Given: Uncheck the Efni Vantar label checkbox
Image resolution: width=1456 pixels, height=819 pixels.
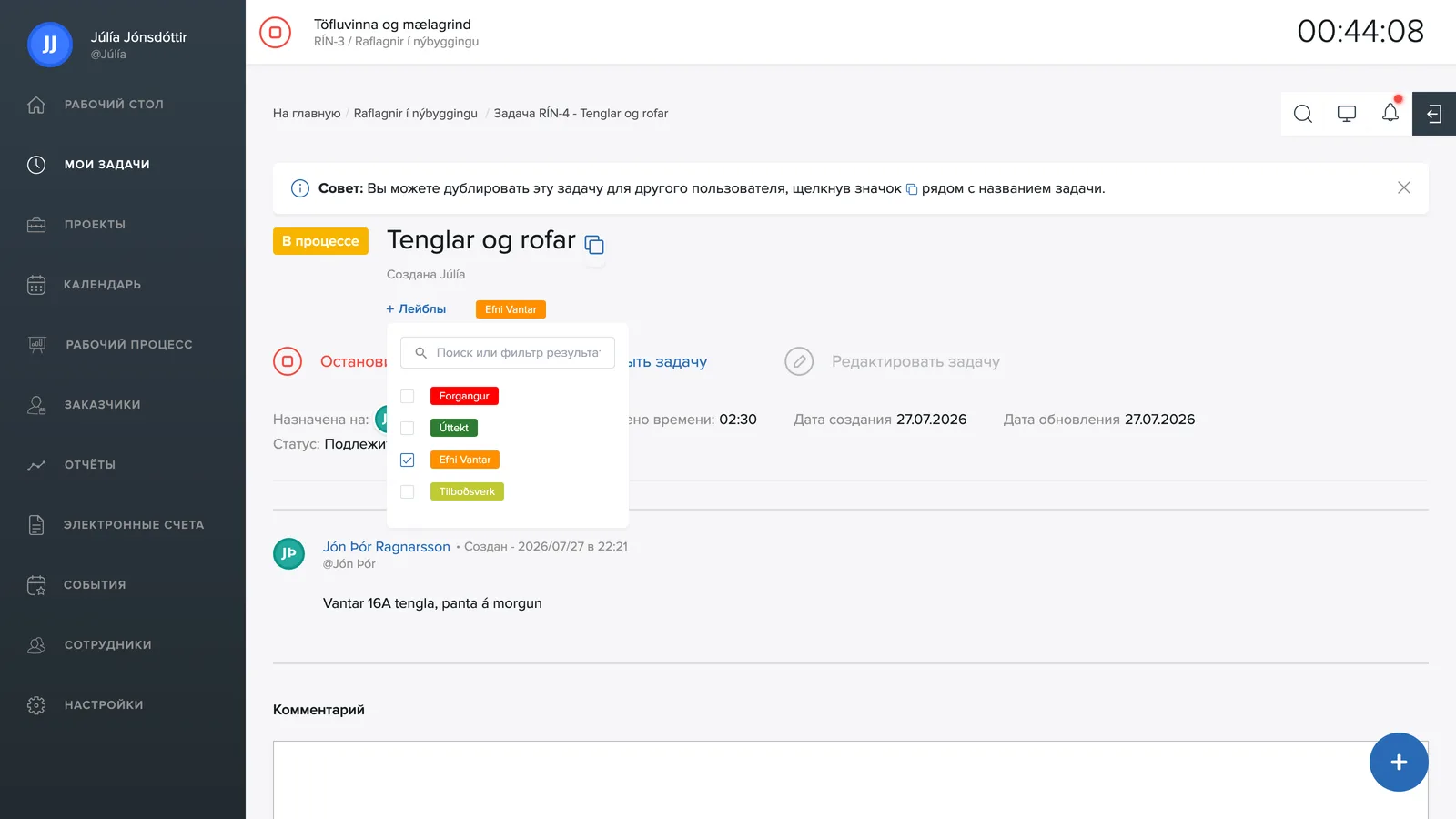Looking at the screenshot, I should 408,460.
